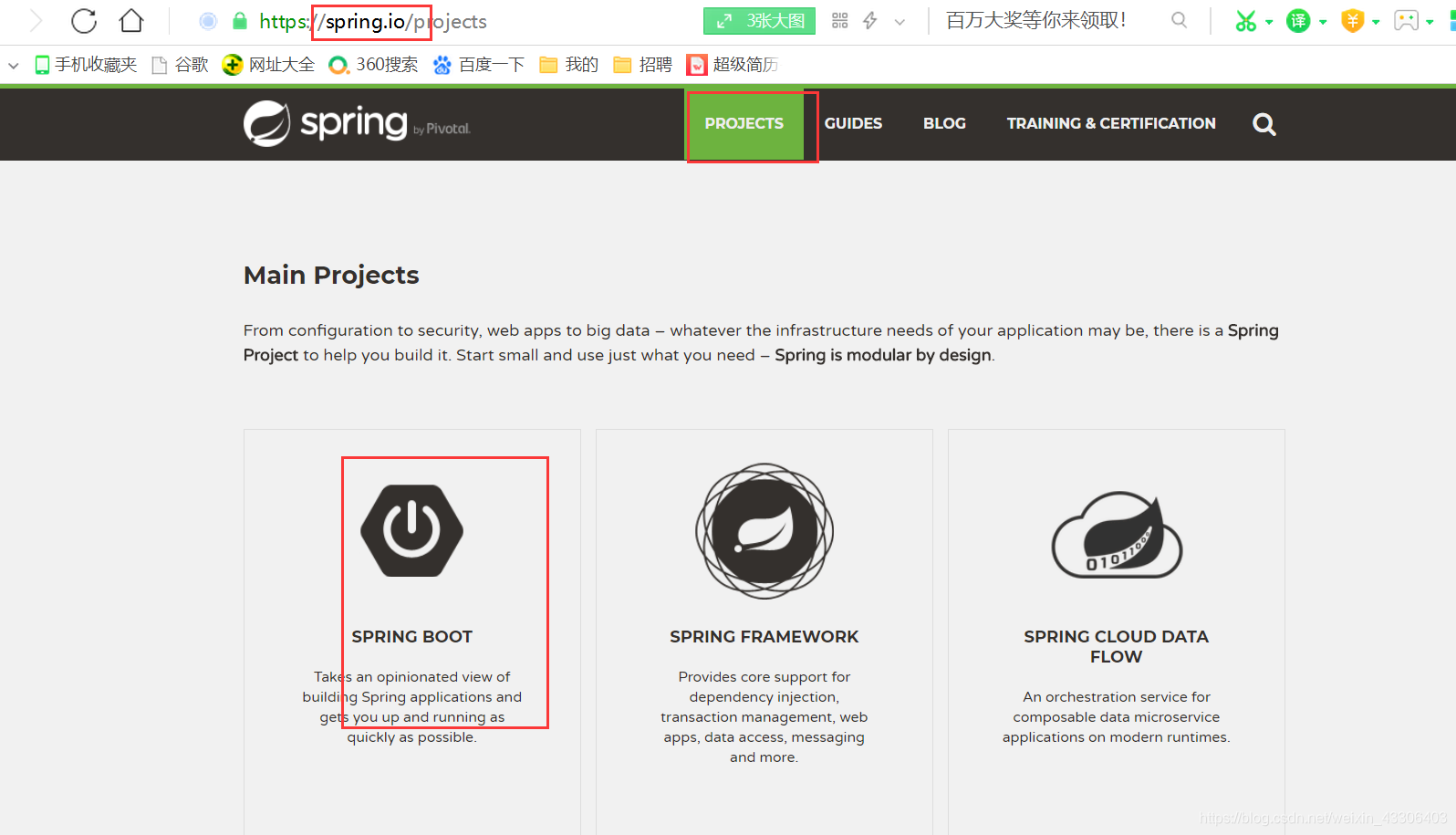1456x835 pixels.
Task: Open the SPRING BOOT project title
Action: [411, 636]
